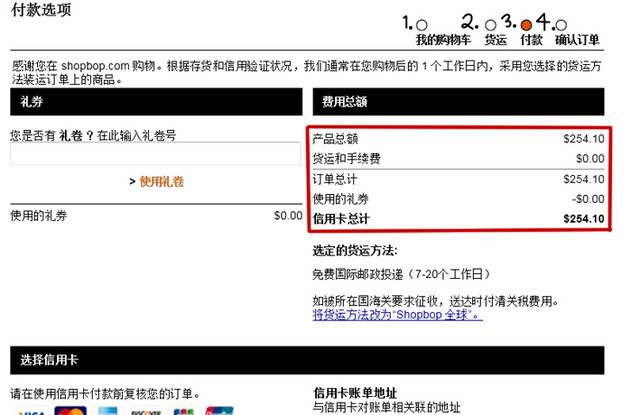Focus the gift voucher number input field

pyautogui.click(x=156, y=154)
